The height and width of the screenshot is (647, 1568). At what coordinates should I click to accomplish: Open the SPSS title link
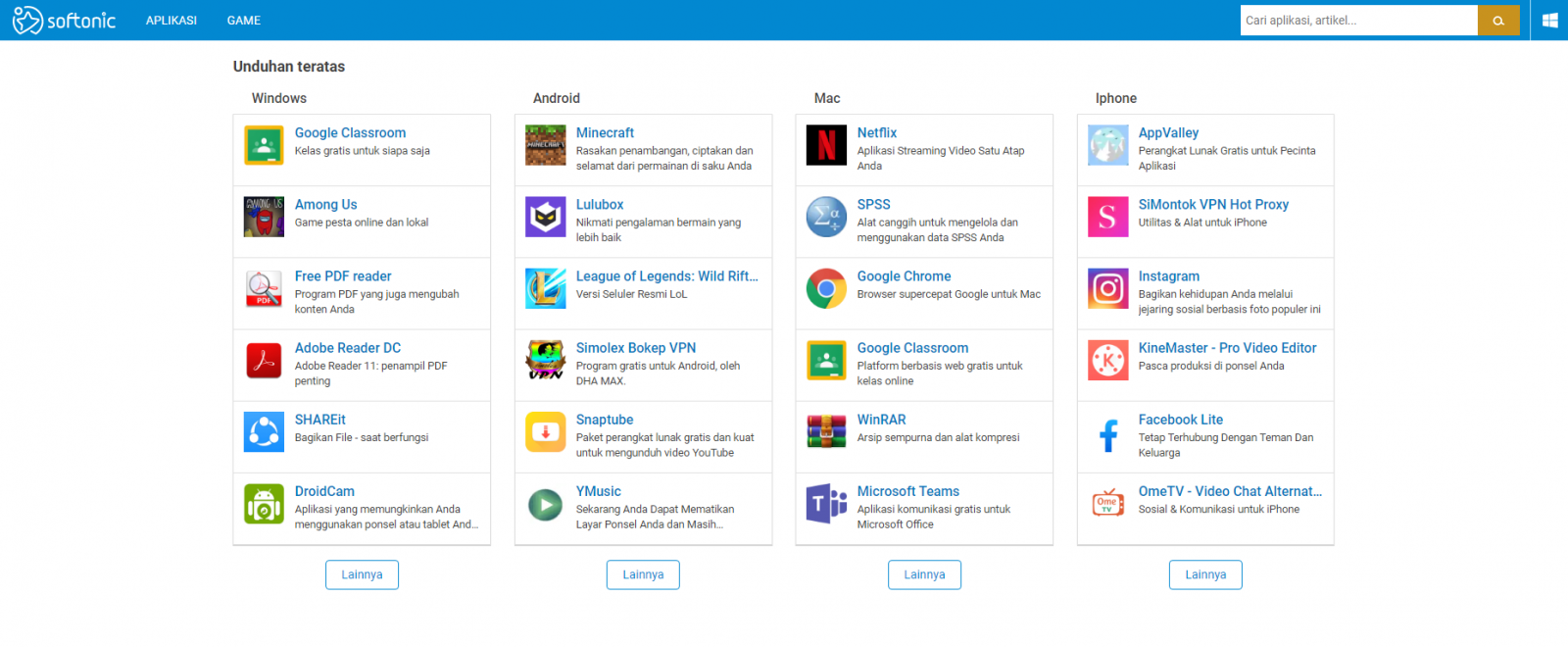coord(874,205)
